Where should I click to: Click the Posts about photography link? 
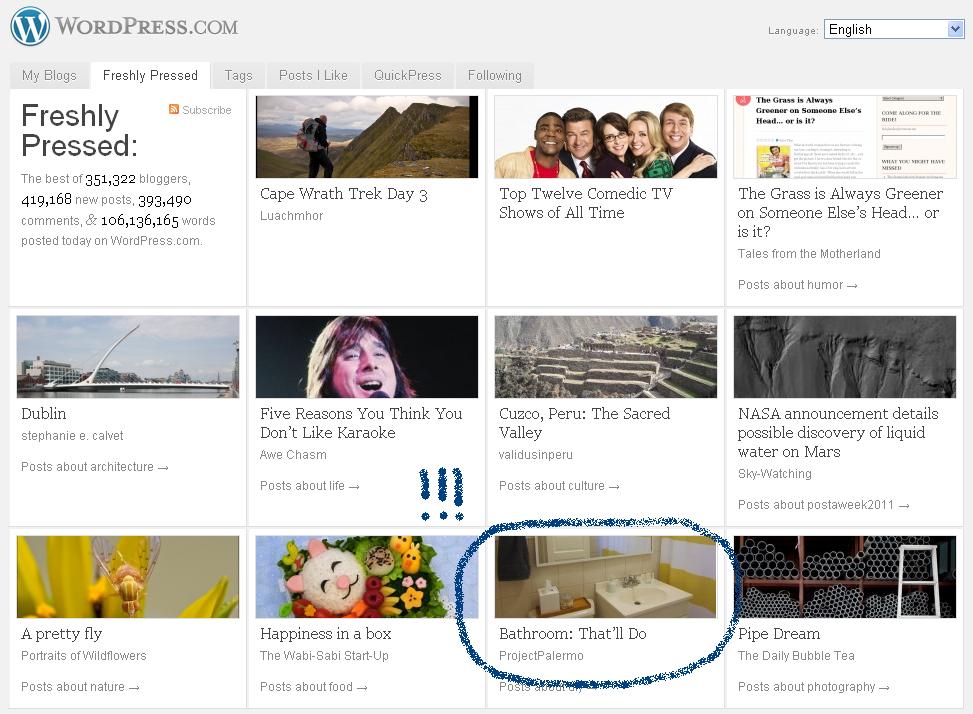click(813, 687)
